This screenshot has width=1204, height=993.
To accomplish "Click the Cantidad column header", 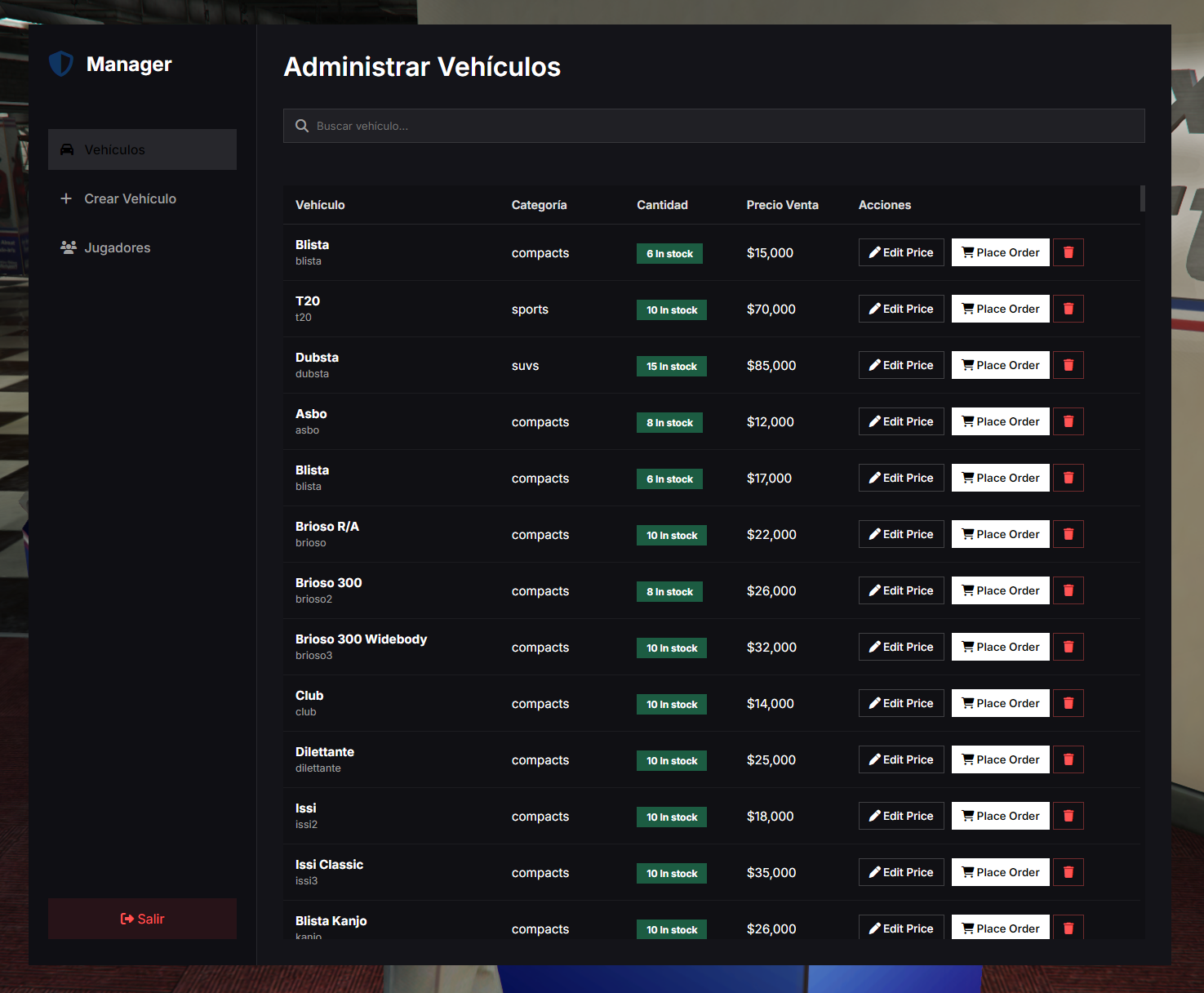I will coord(662,205).
